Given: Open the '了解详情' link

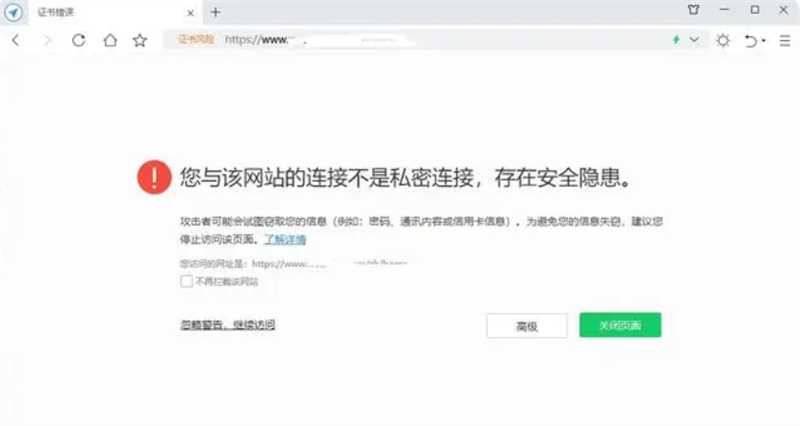Looking at the screenshot, I should pos(285,241).
